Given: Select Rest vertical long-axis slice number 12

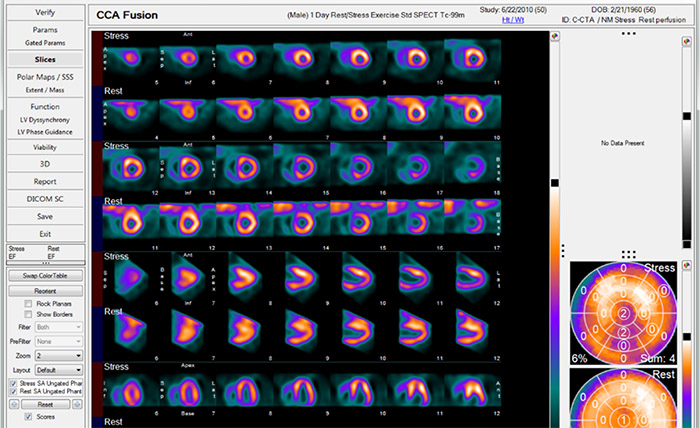Looking at the screenshot, I should [472, 334].
